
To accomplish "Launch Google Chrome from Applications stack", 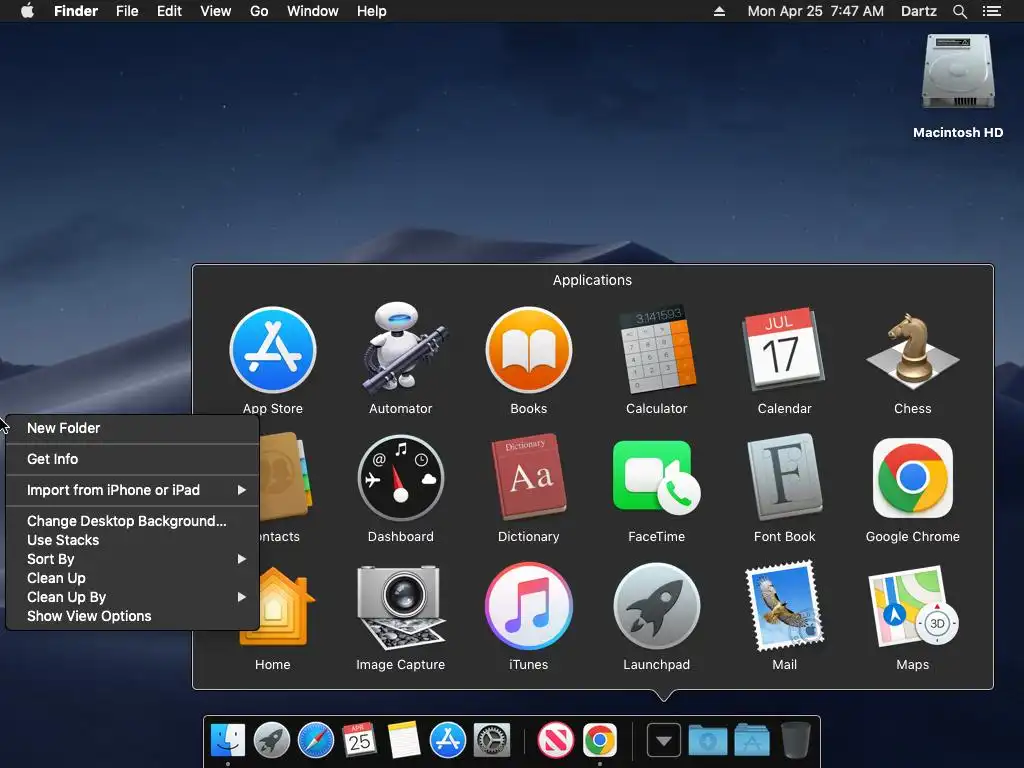I will pos(913,477).
